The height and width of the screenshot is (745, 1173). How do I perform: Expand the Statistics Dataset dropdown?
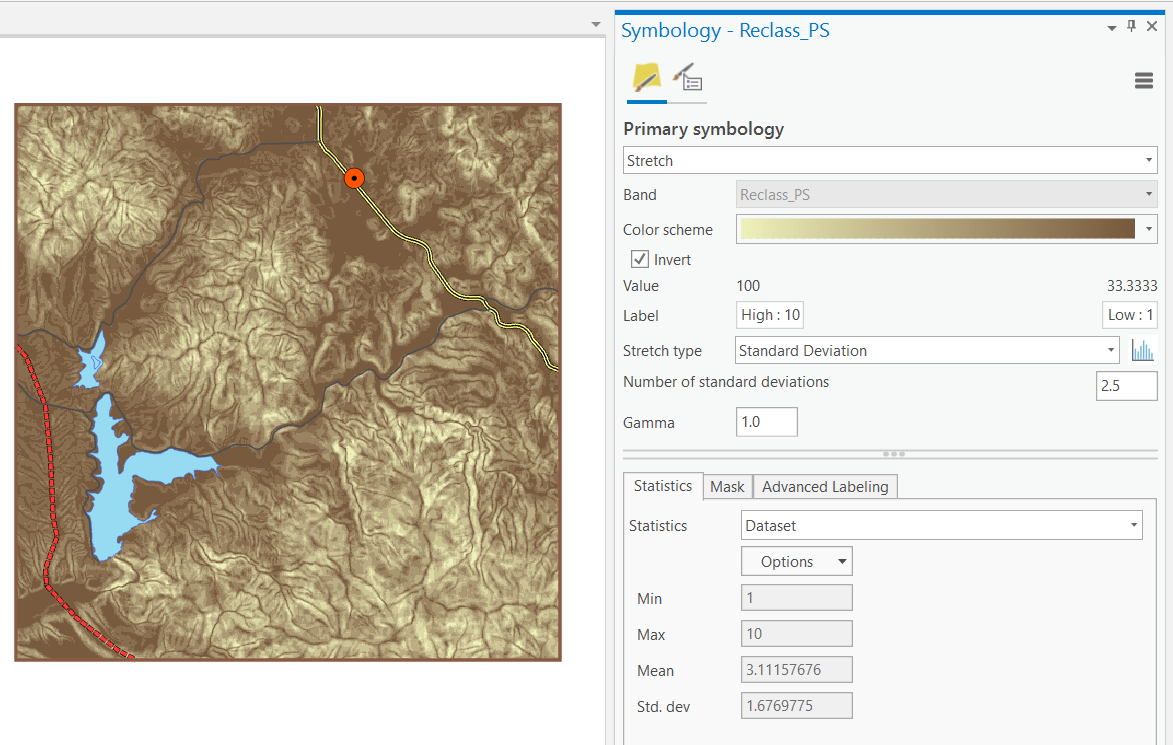(941, 525)
